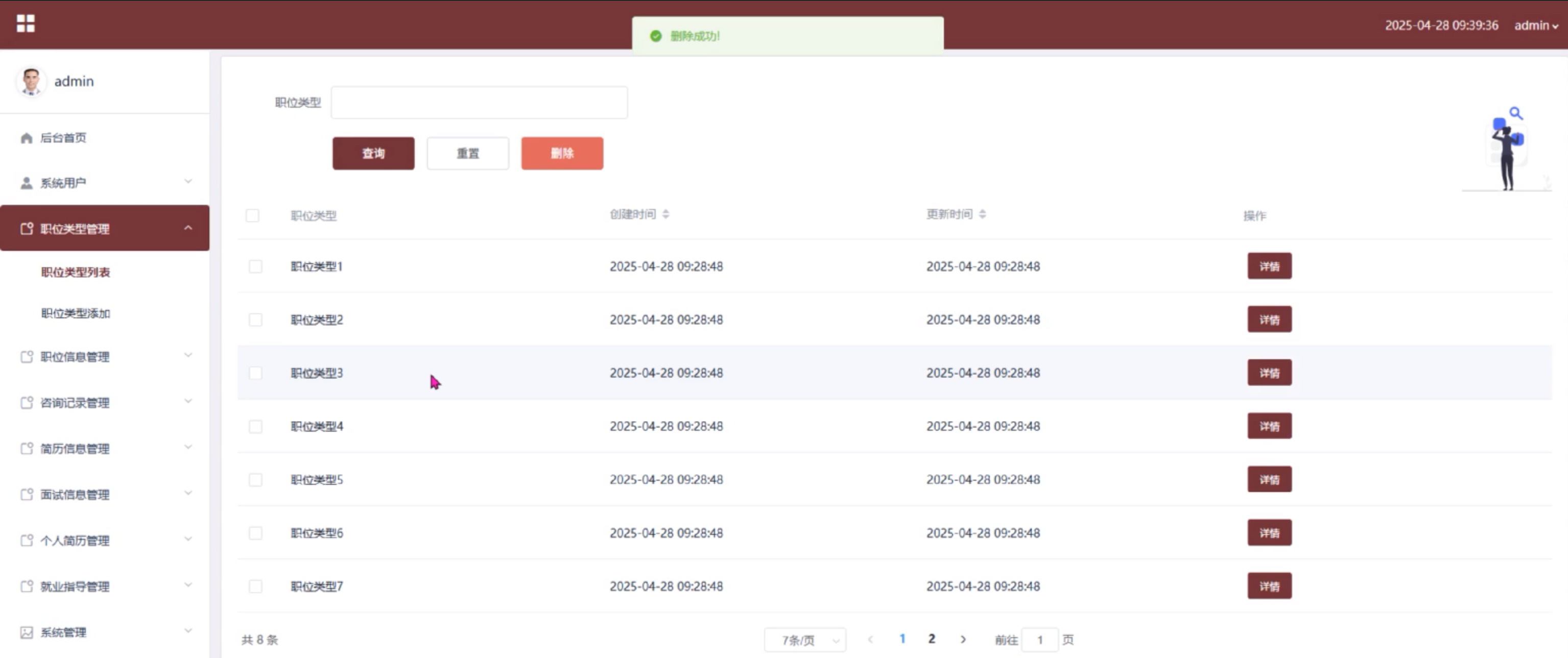Click the home icon beside 后台首页
1568x658 pixels.
point(26,138)
